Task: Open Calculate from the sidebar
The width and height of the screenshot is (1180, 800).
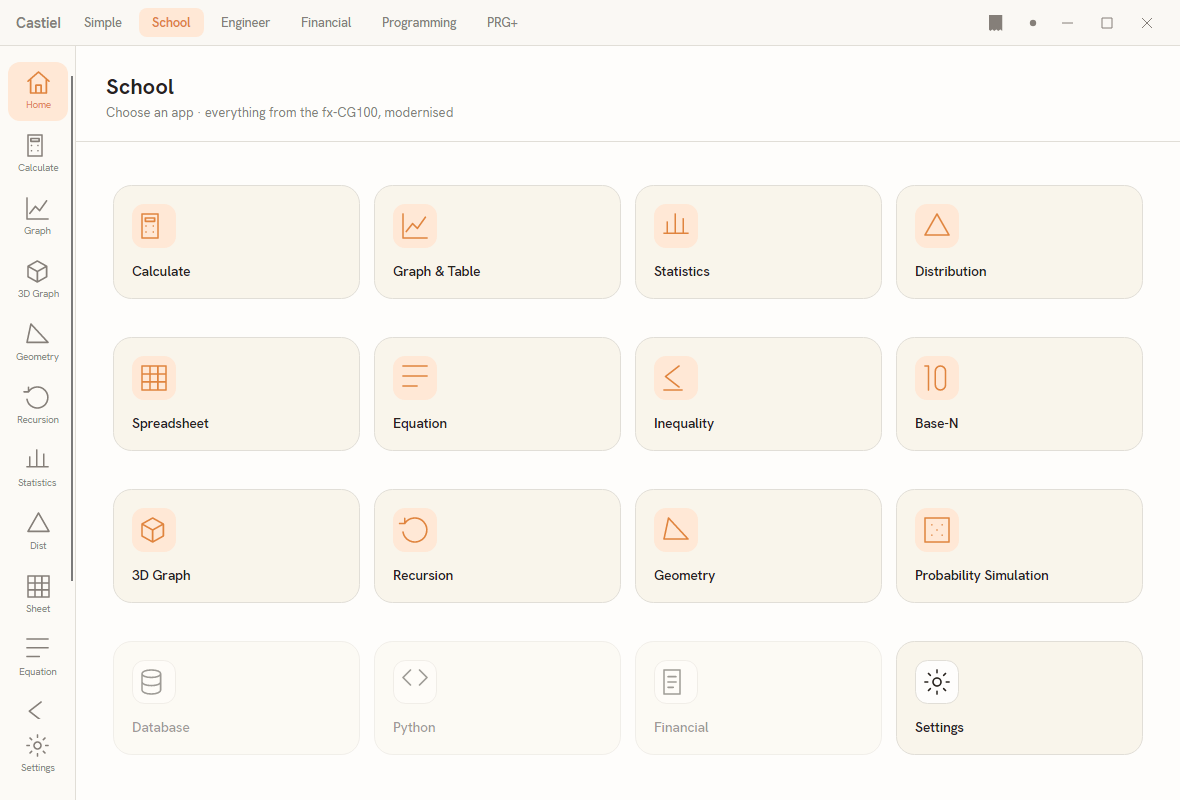Action: click(38, 154)
